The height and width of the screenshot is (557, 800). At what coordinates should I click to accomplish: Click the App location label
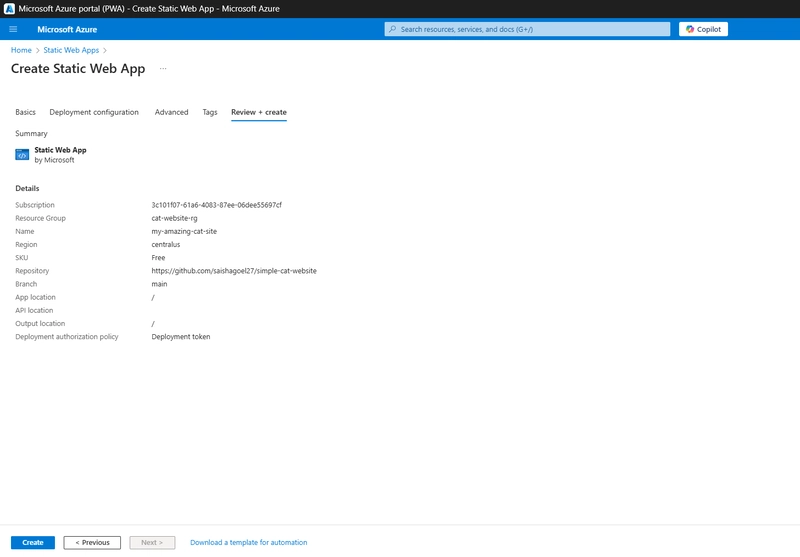pos(35,297)
